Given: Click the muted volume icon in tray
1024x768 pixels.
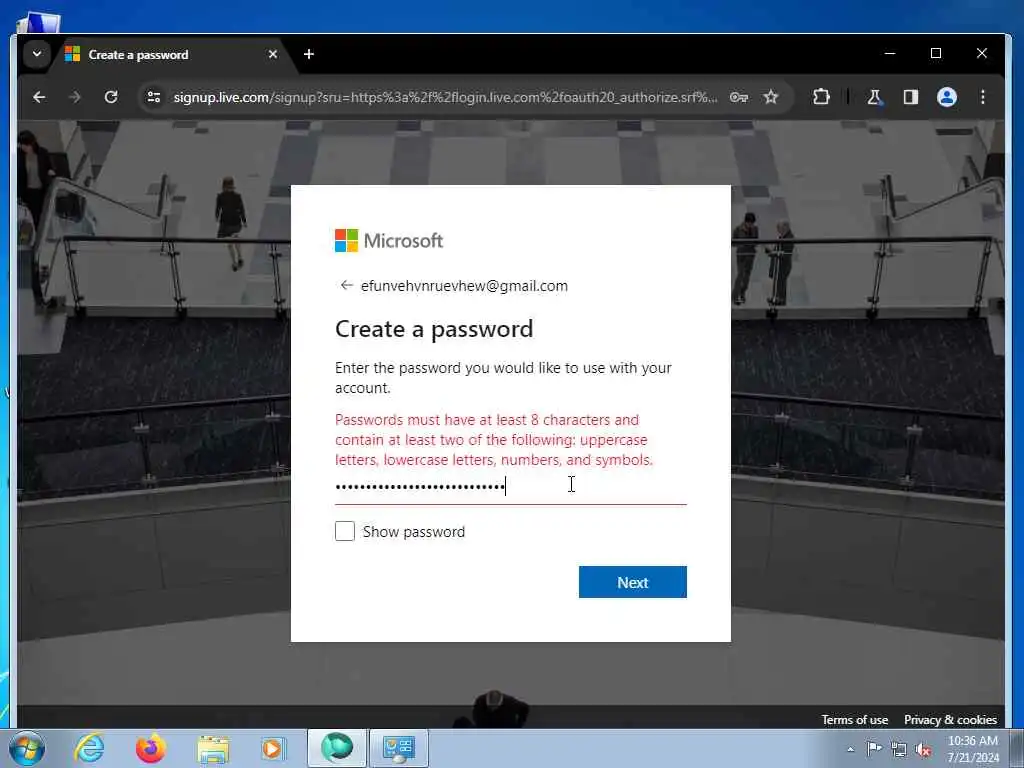Looking at the screenshot, I should [x=923, y=749].
